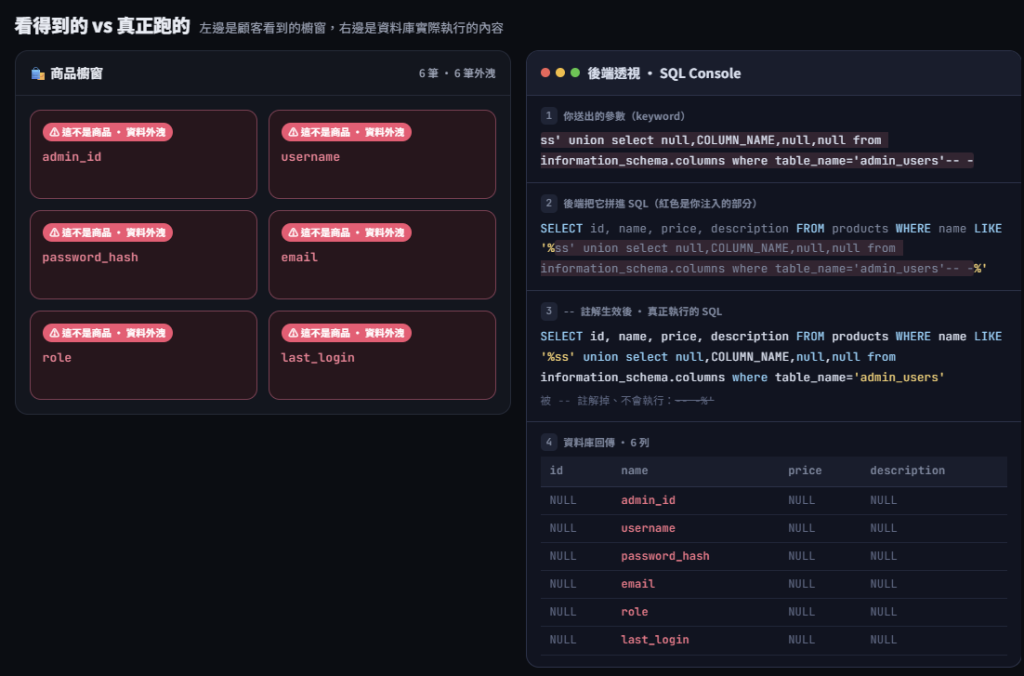Click the 資料庫回傳・6 列 label
Viewport: 1024px width, 676px height.
point(606,443)
